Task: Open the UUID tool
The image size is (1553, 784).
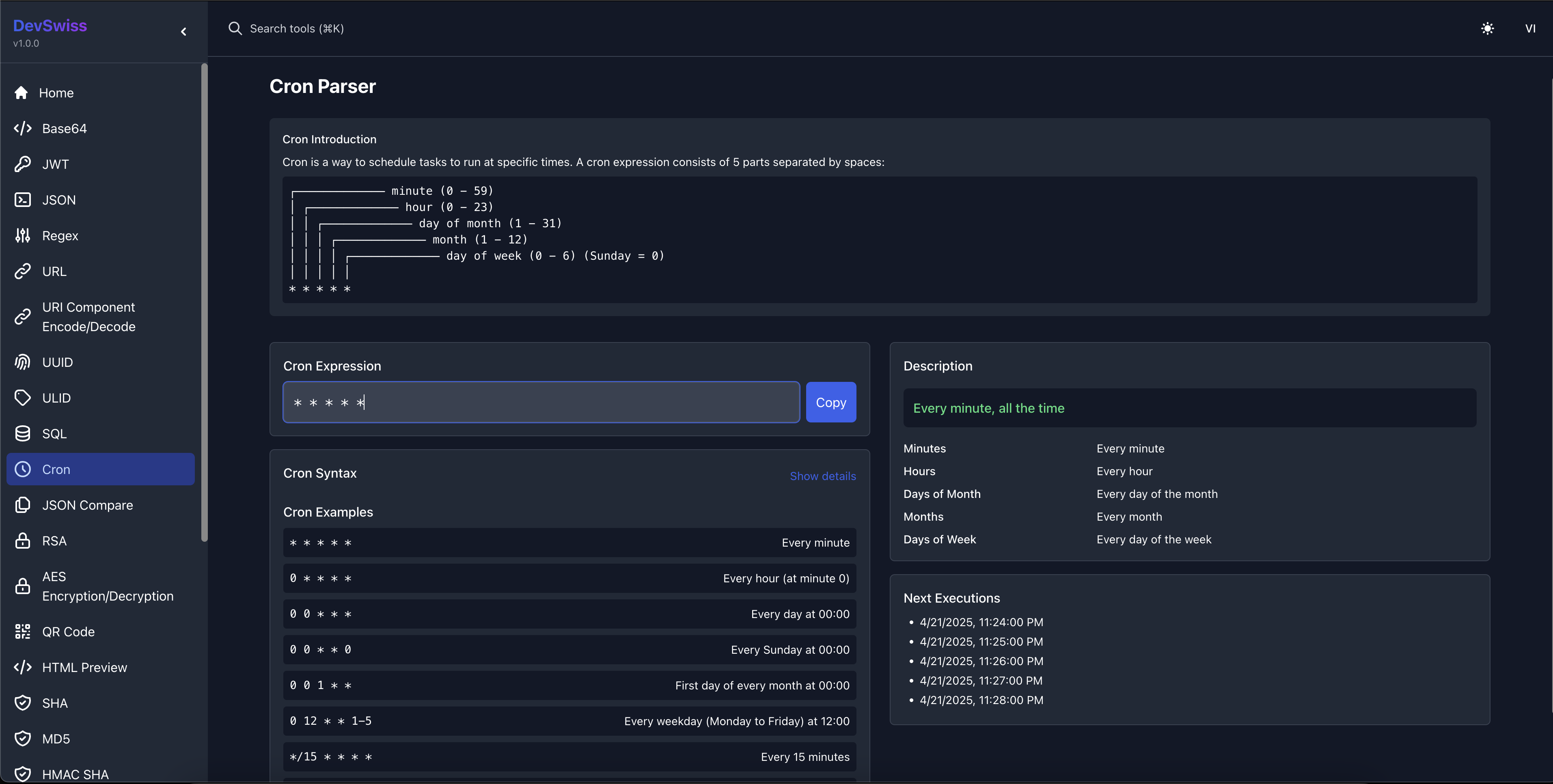Action: (x=101, y=362)
